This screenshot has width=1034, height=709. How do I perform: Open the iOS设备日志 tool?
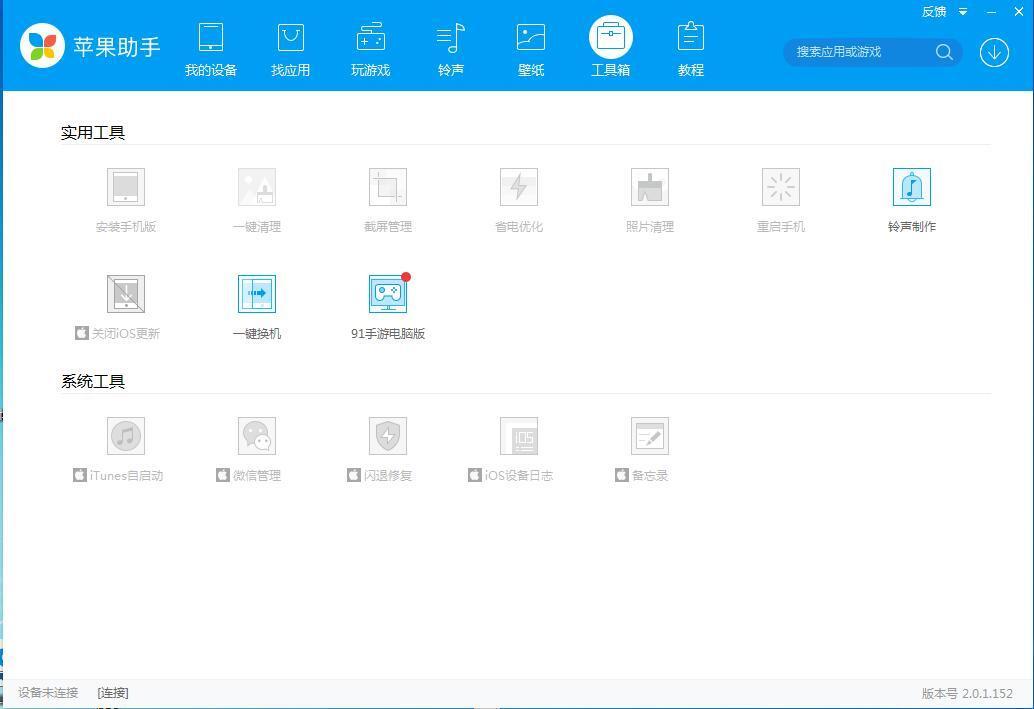[x=519, y=436]
